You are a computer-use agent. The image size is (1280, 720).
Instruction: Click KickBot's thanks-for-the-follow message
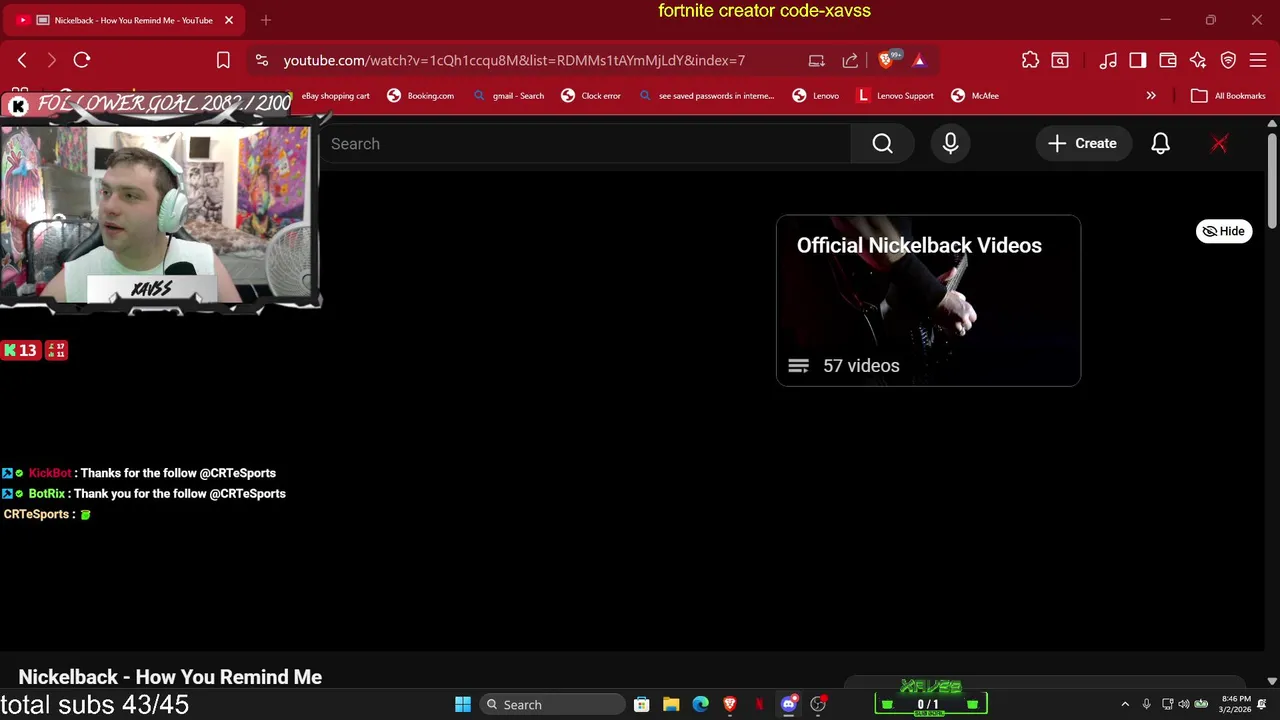click(x=139, y=473)
